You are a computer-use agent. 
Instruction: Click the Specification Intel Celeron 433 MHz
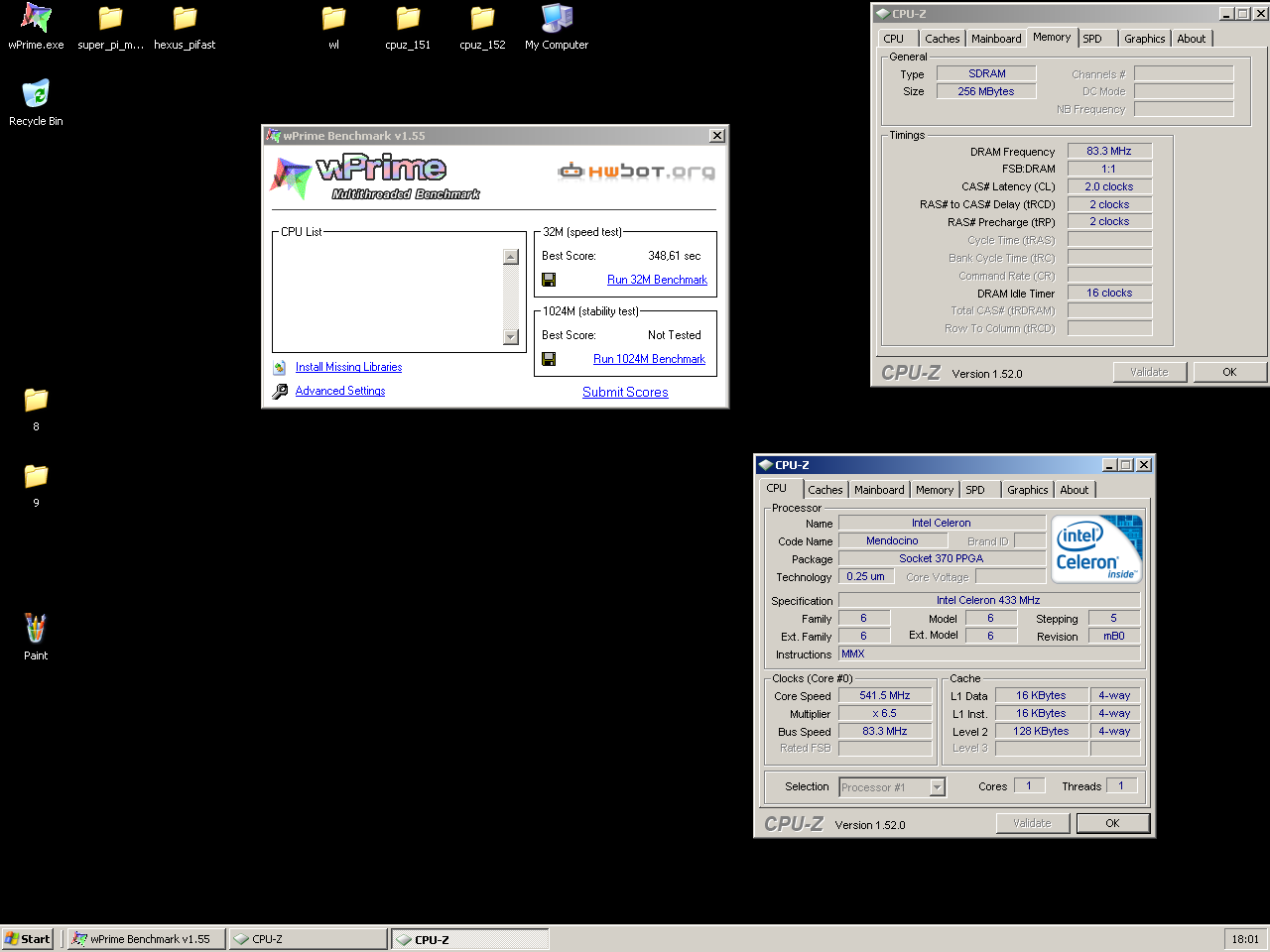[988, 600]
